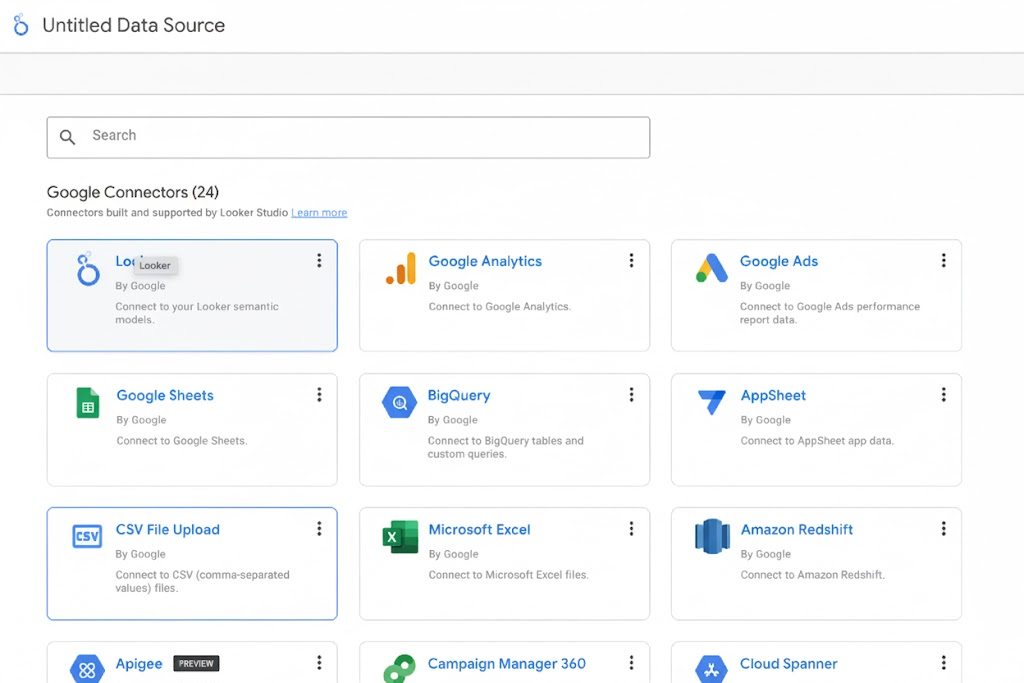1024x683 pixels.
Task: Click 'By Google' under Amazon Redshift
Action: coord(765,554)
